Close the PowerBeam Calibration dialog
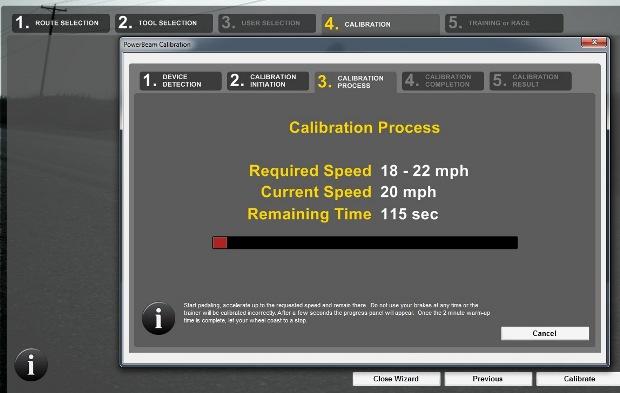Image resolution: width=620 pixels, height=393 pixels. (x=594, y=42)
